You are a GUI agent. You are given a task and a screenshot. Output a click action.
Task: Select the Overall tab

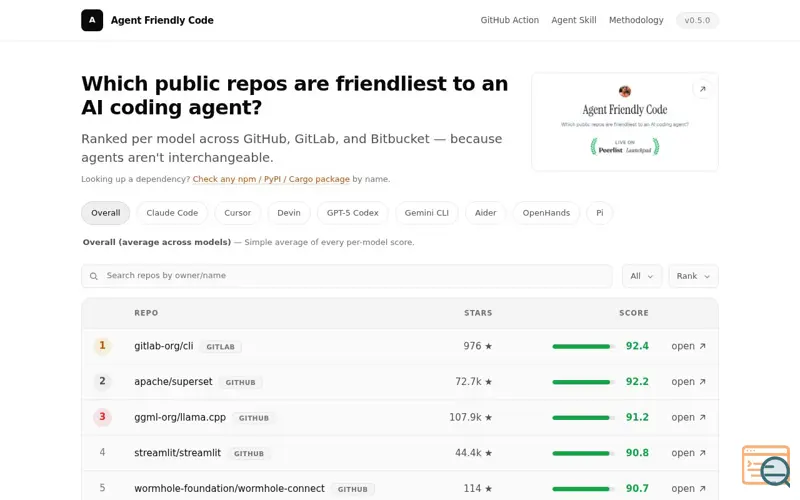click(106, 213)
